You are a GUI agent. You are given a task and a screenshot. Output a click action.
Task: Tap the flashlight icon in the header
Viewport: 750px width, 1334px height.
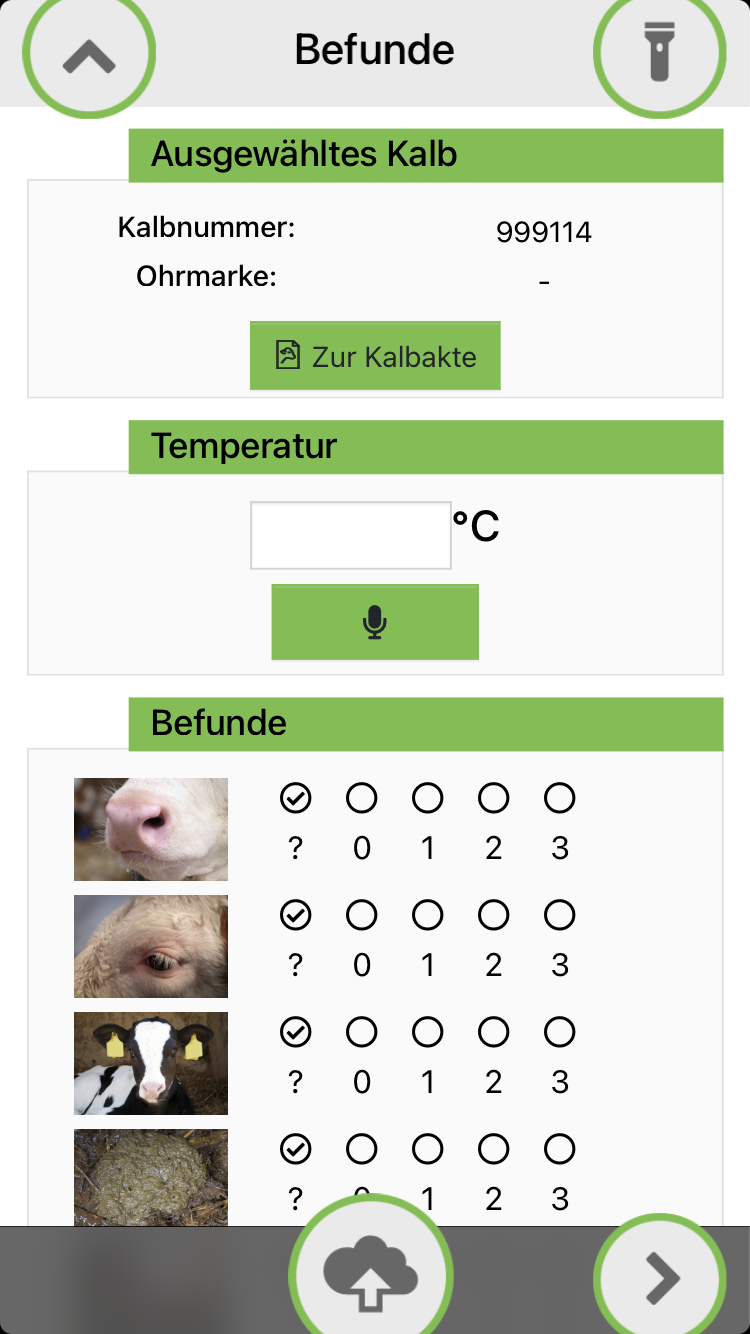tap(658, 52)
